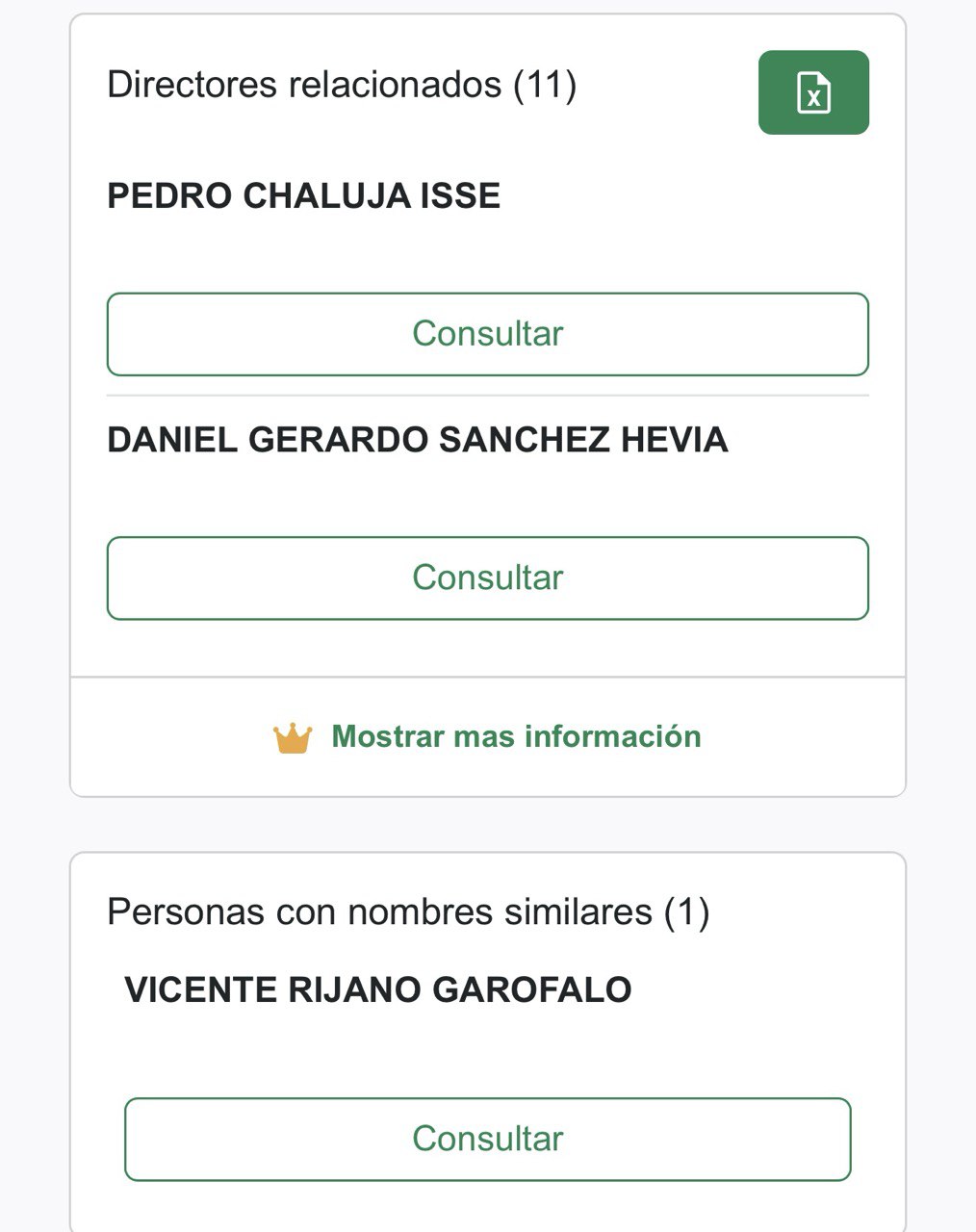
Task: Click the spreadsheet file glyph in green button
Action: [813, 92]
